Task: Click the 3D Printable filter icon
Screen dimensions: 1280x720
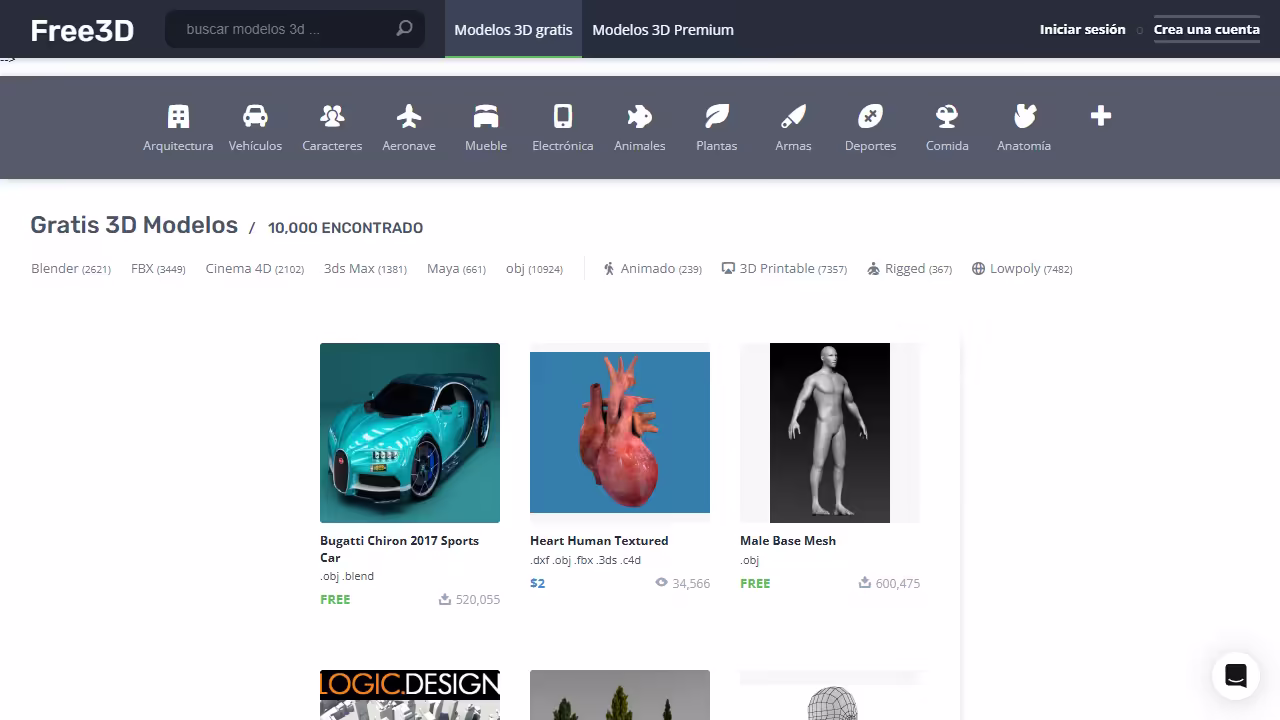Action: [729, 268]
